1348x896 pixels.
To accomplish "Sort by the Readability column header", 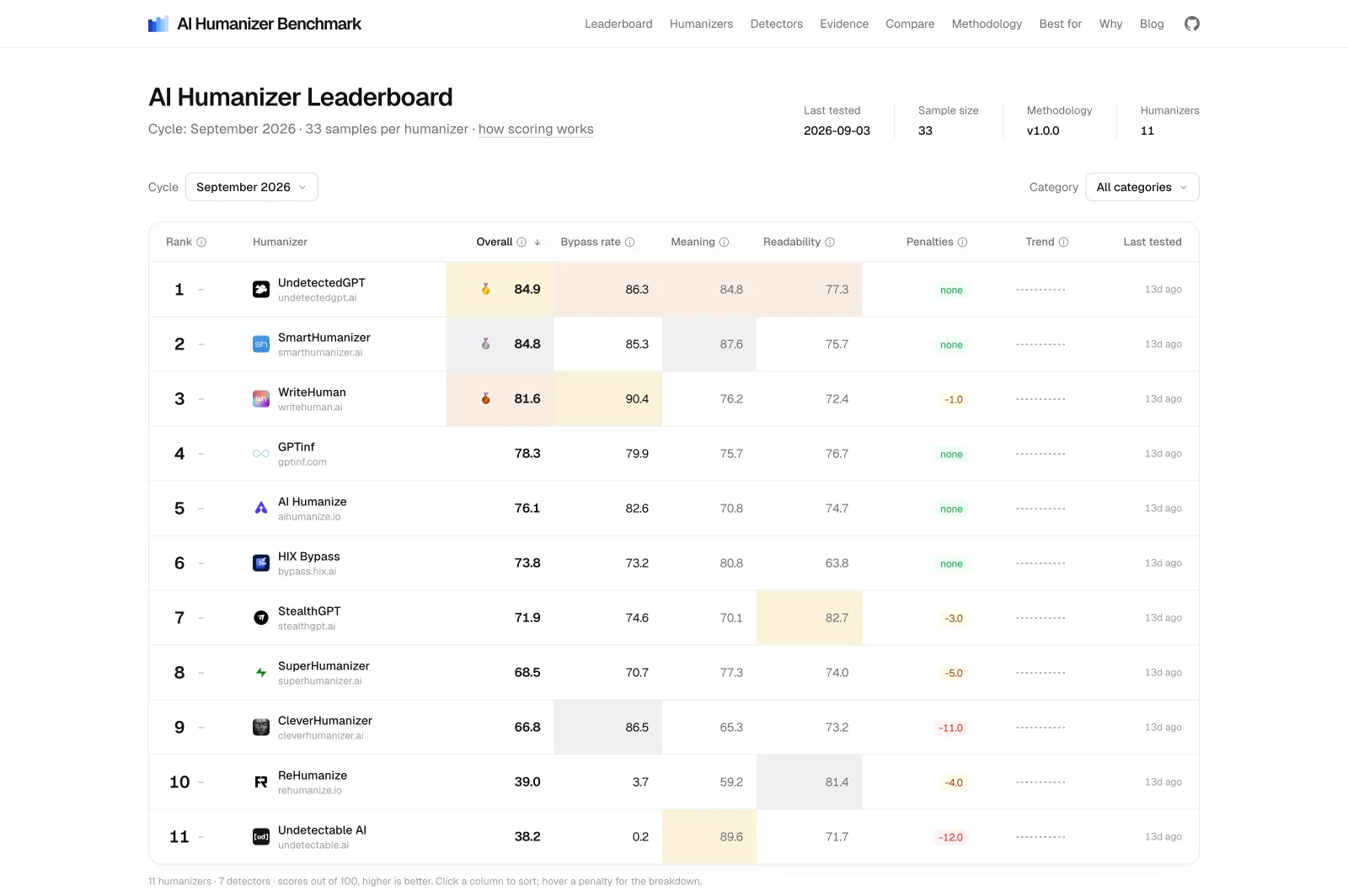I will 792,242.
